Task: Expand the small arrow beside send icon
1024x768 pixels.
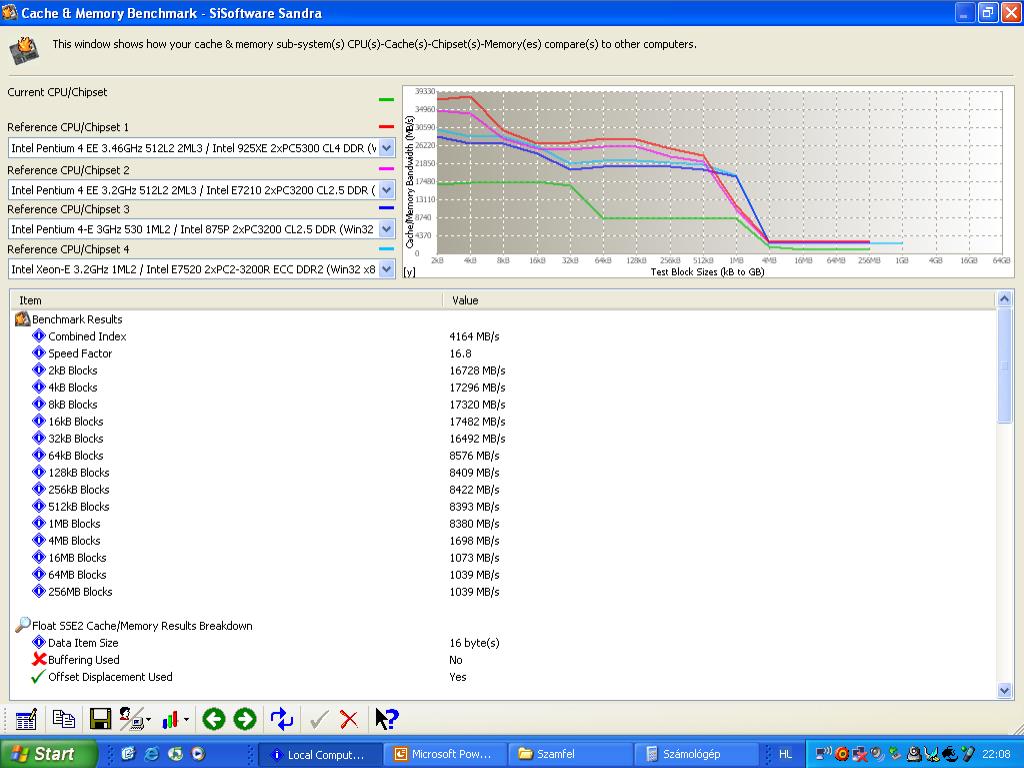Action: click(149, 720)
